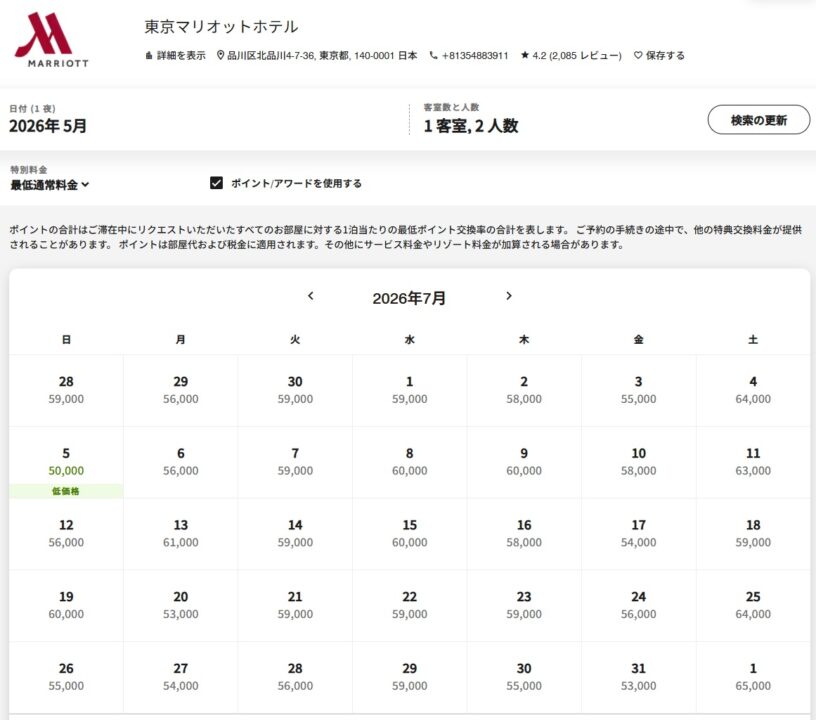Open the 2026年 5月 date selector
The width and height of the screenshot is (816, 720).
48,126
